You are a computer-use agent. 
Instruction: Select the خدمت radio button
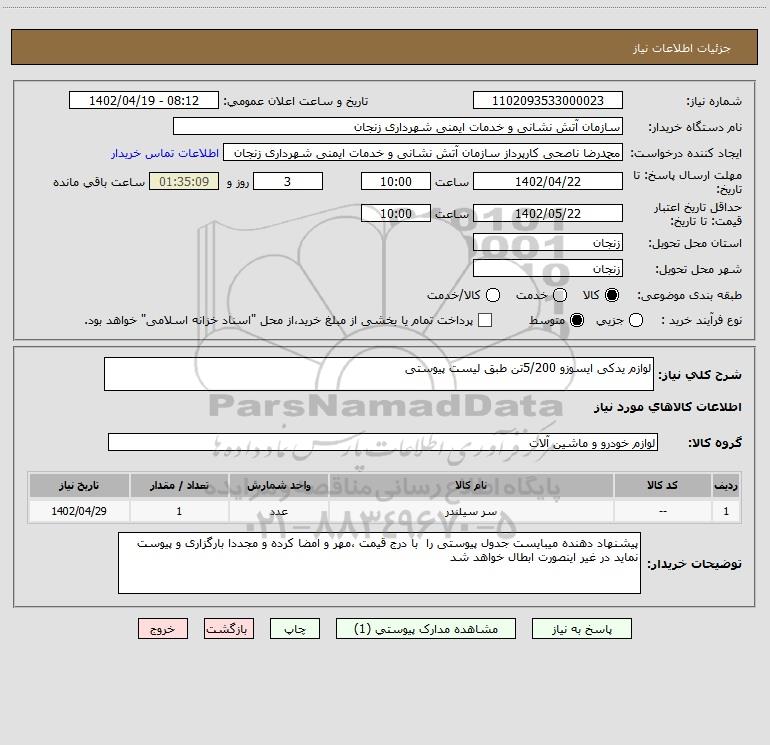pos(560,295)
